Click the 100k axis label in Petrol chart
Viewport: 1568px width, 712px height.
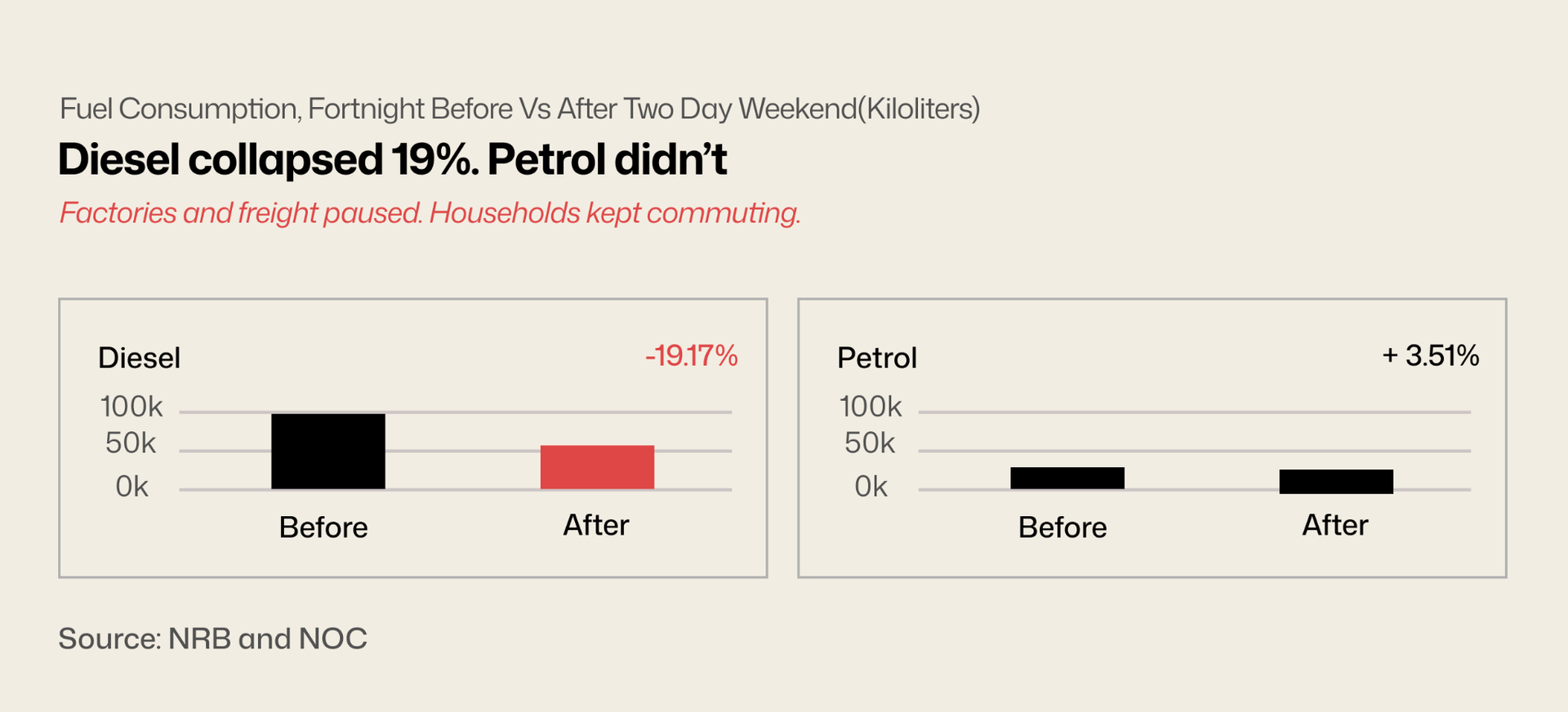[871, 407]
